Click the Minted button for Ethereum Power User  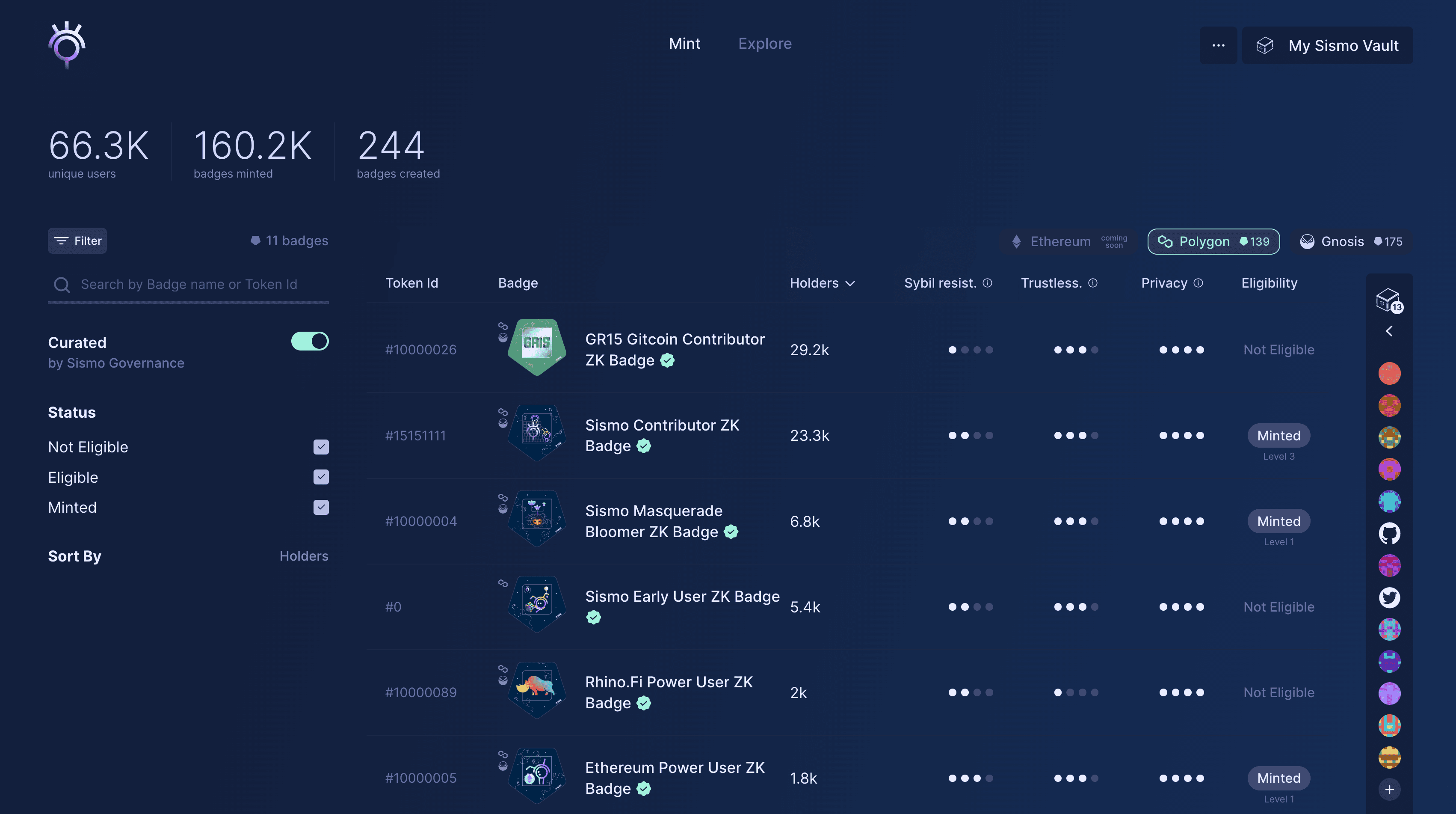[x=1278, y=778]
